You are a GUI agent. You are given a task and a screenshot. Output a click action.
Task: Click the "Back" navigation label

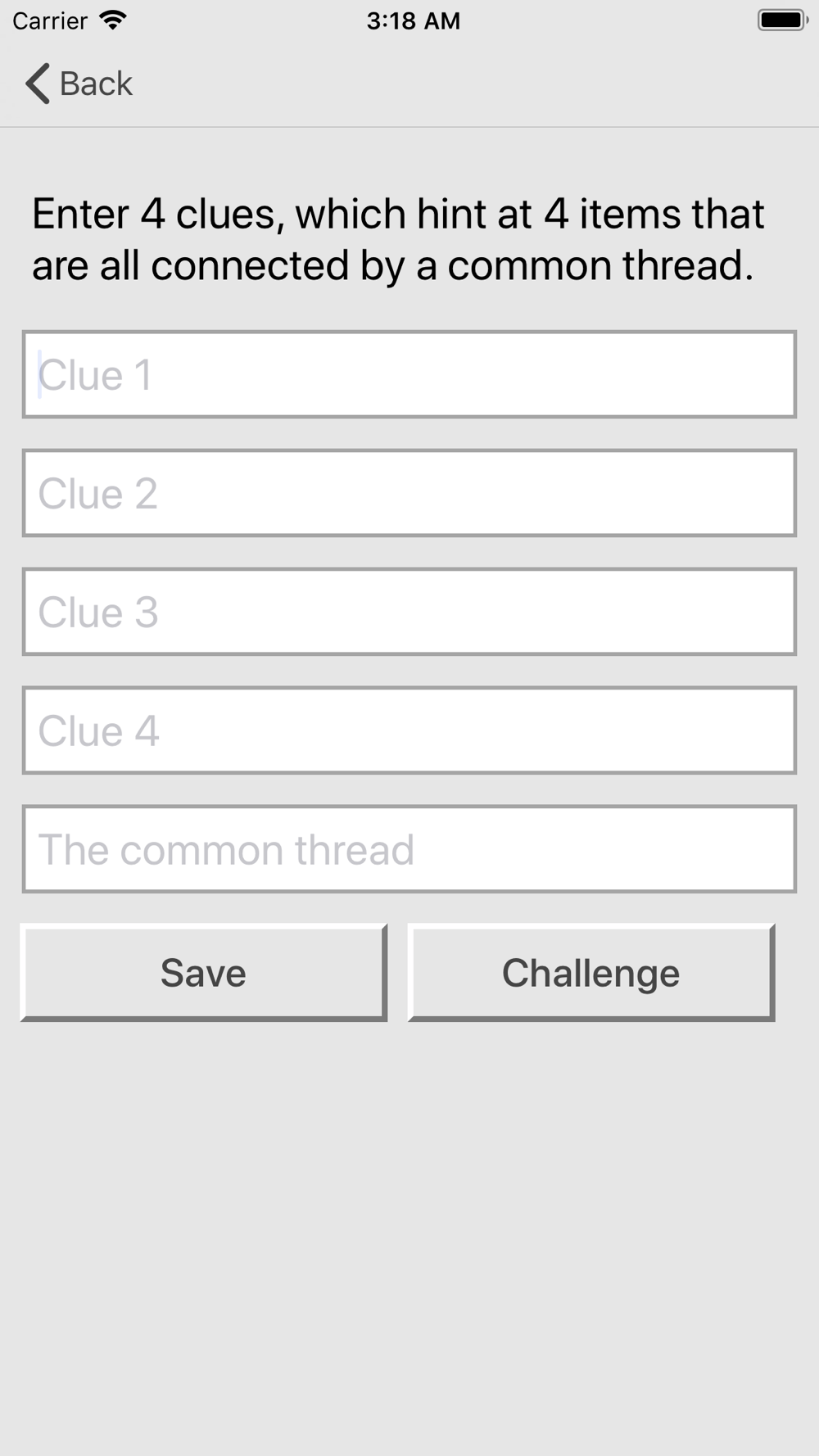(x=96, y=84)
